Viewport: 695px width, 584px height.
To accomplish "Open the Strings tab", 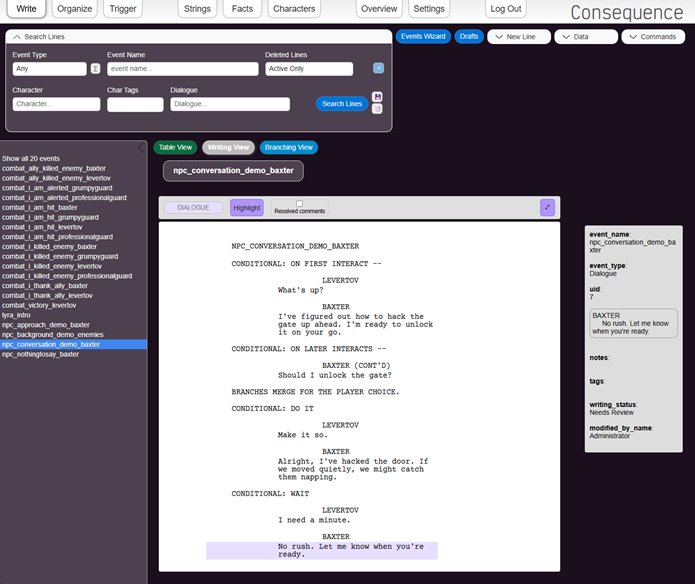I will (x=197, y=9).
